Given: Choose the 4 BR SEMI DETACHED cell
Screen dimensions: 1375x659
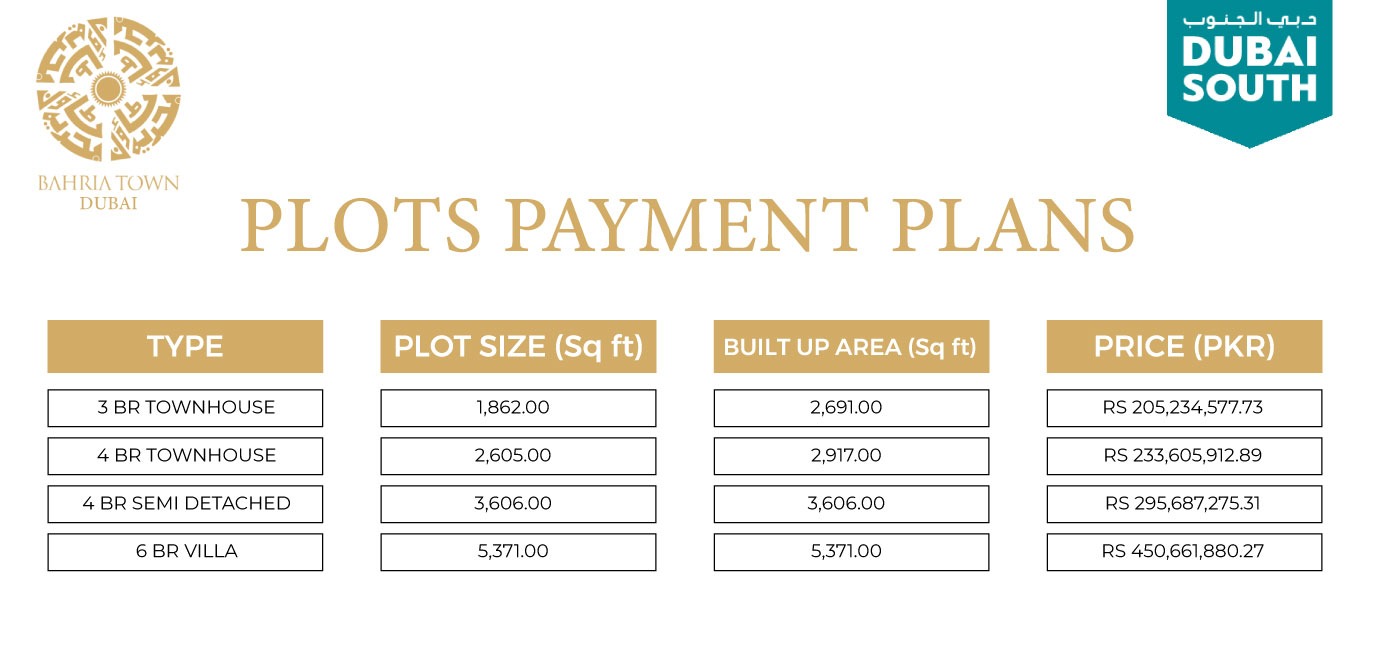Looking at the screenshot, I should pyautogui.click(x=185, y=504).
